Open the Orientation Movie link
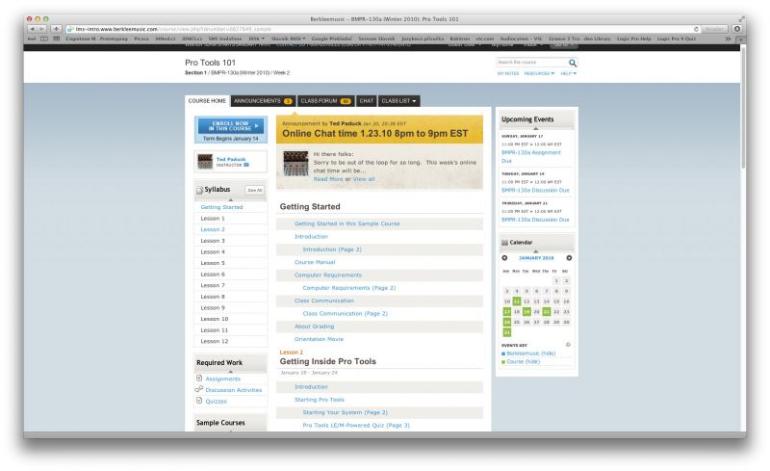Screen dimensions: 770x471 pyautogui.click(x=319, y=339)
